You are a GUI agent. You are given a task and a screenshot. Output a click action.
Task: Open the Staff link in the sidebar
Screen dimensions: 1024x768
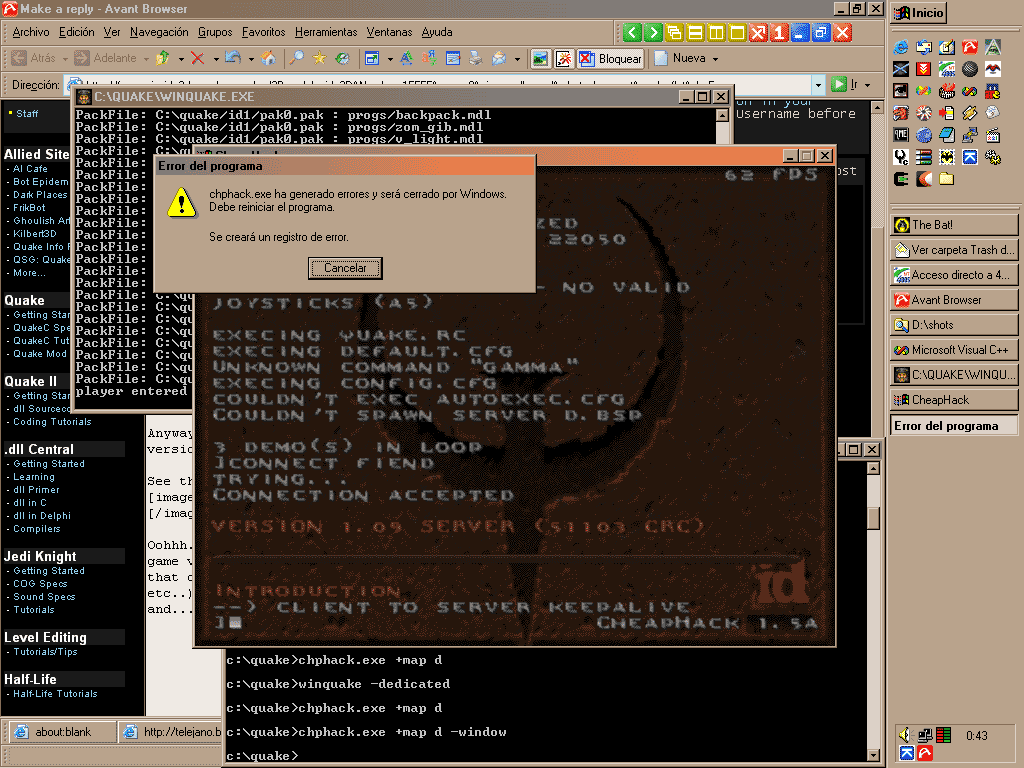[x=27, y=114]
